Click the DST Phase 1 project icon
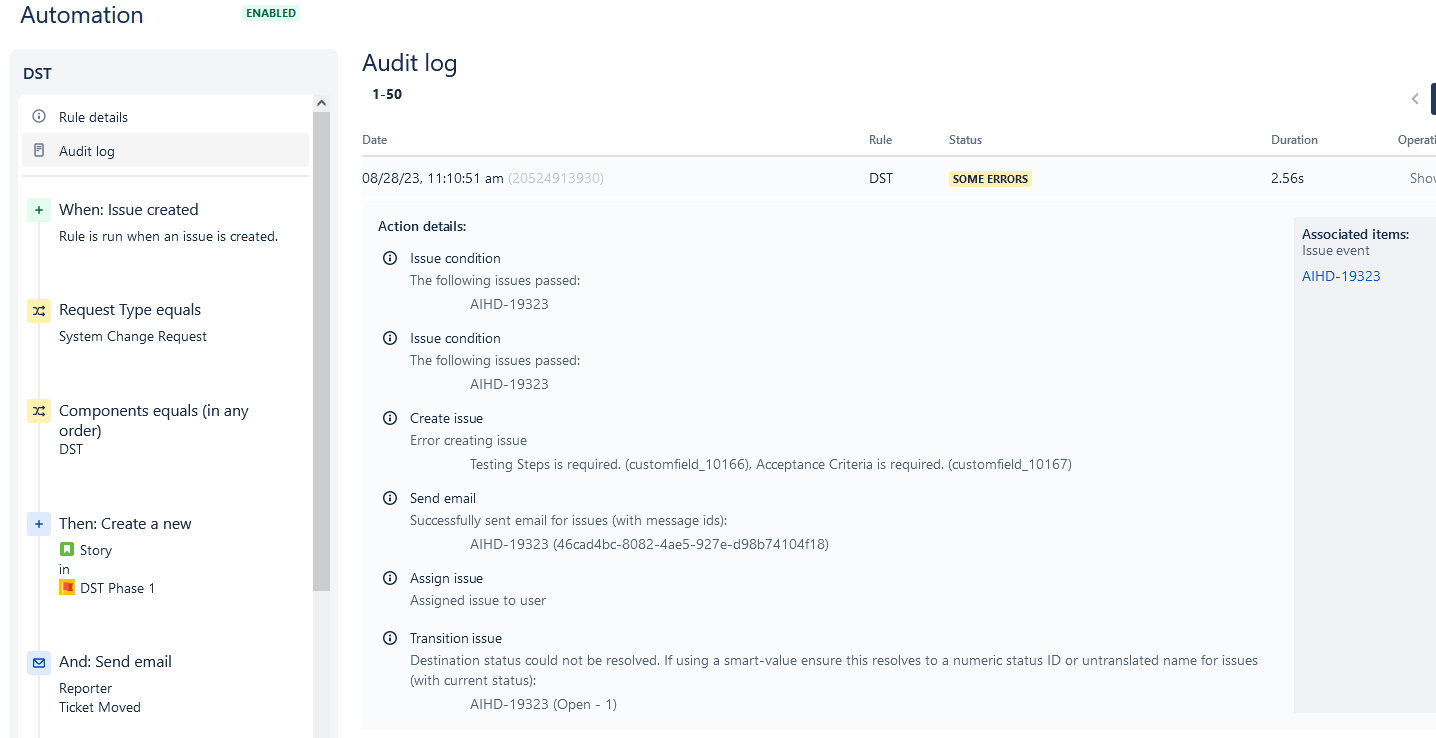 (67, 587)
